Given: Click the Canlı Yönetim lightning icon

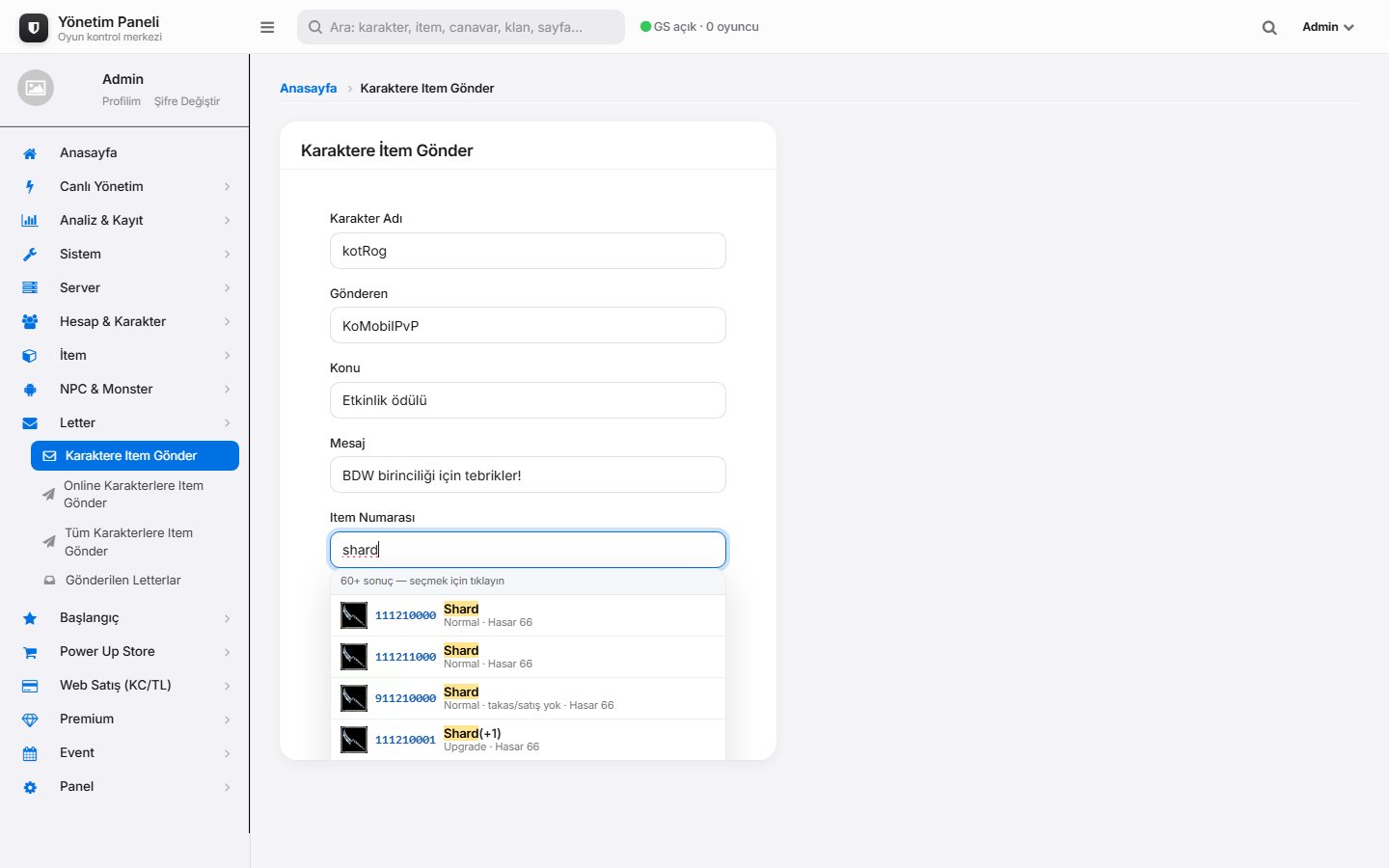Looking at the screenshot, I should (x=30, y=187).
